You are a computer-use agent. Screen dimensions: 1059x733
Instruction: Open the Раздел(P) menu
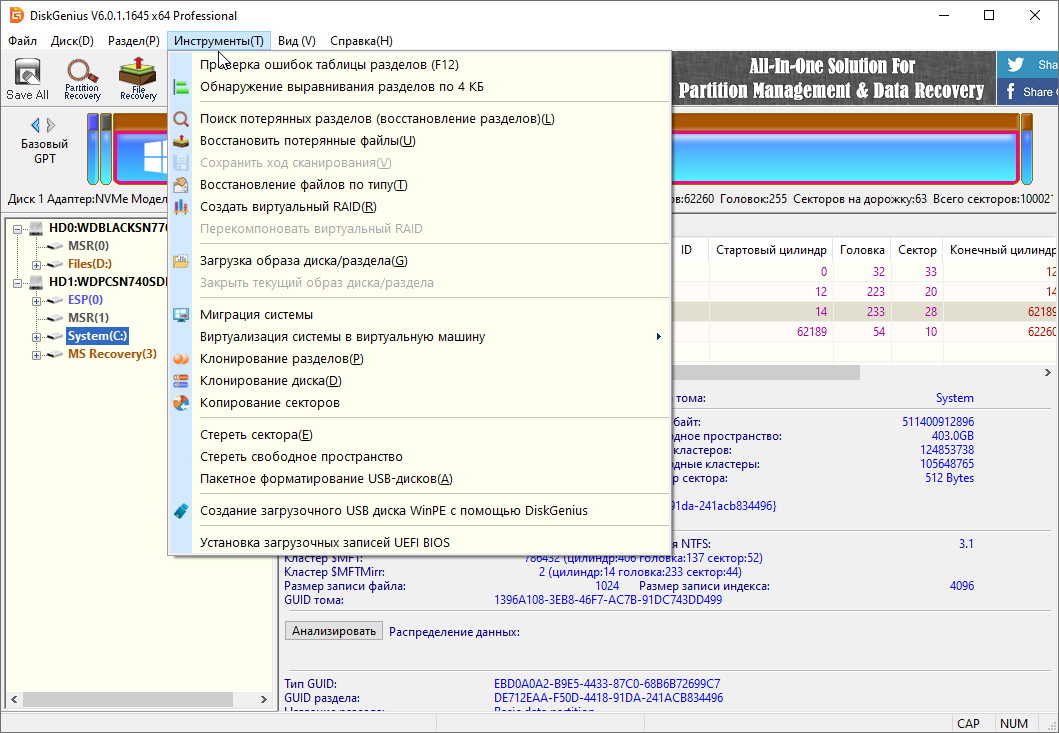click(x=133, y=41)
